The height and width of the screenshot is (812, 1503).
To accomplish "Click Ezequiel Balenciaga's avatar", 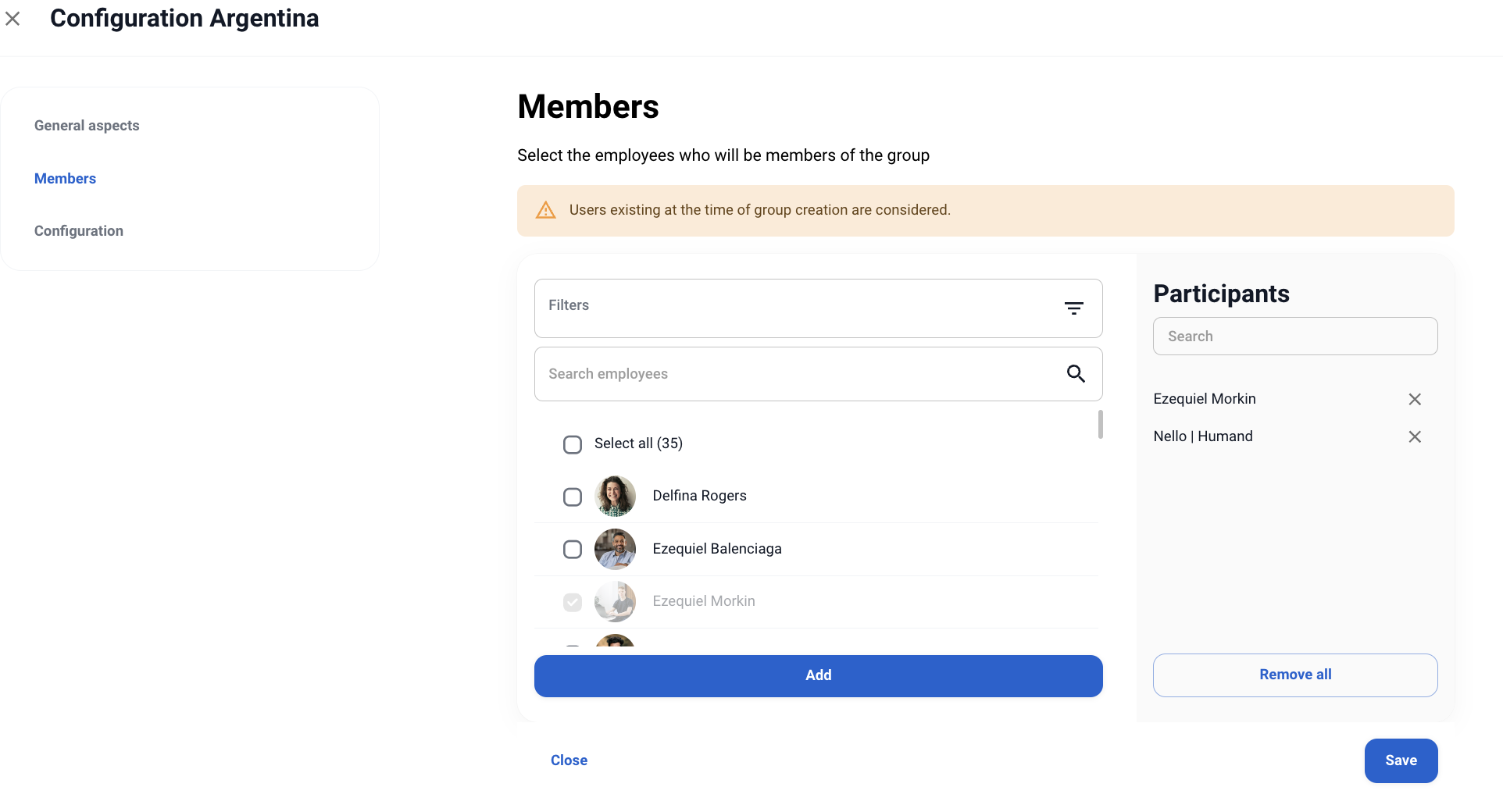I will click(615, 549).
